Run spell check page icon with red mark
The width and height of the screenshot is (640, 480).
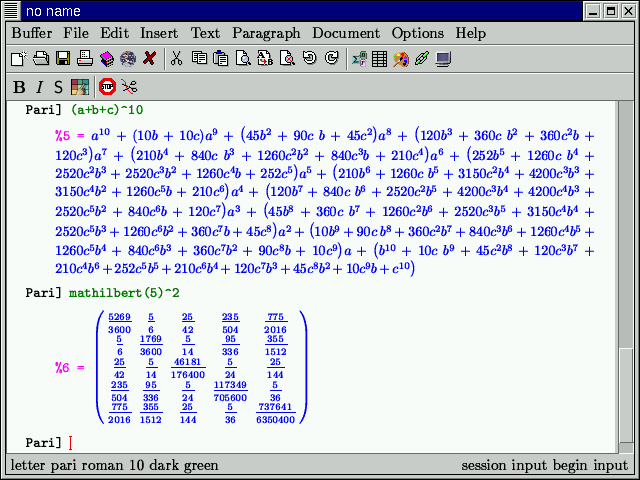pyautogui.click(x=287, y=59)
